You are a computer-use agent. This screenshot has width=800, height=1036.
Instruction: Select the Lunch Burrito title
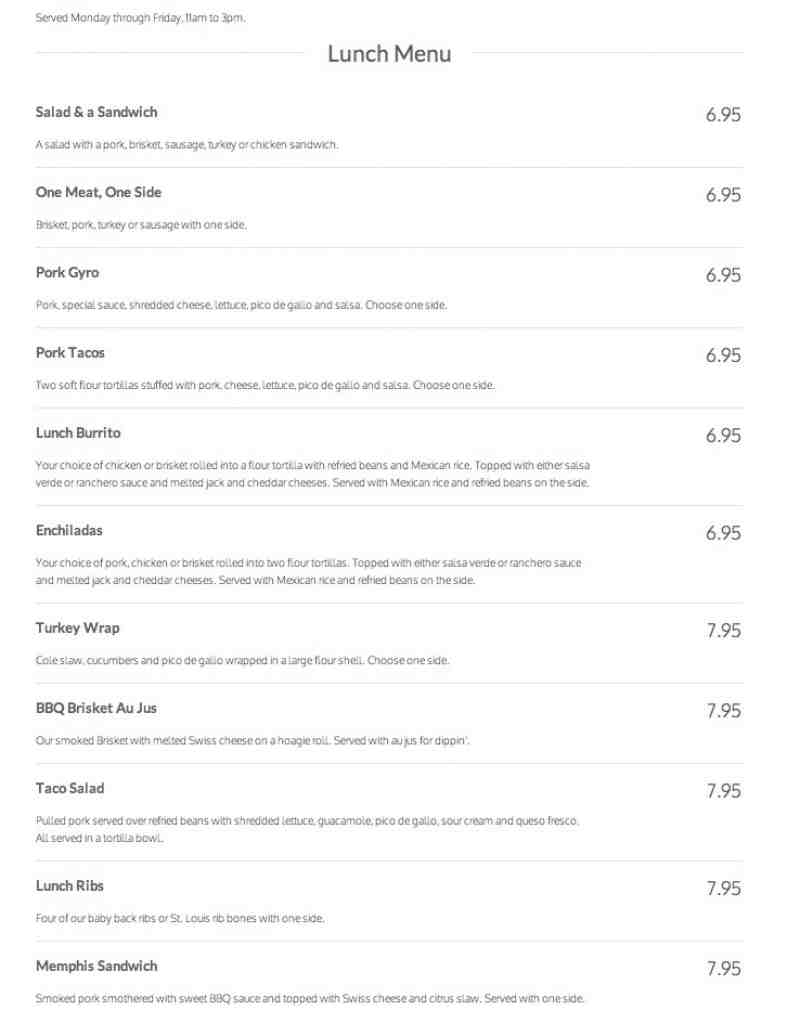(x=78, y=433)
